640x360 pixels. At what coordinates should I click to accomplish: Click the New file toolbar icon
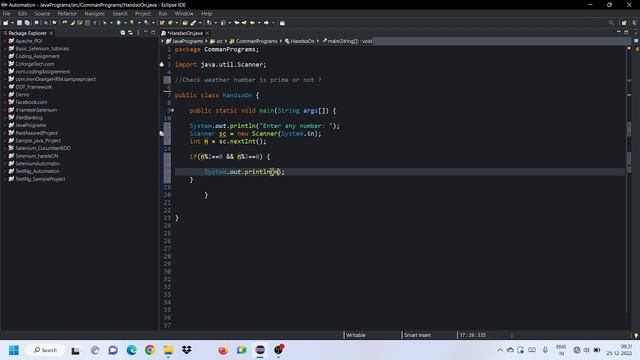6,23
